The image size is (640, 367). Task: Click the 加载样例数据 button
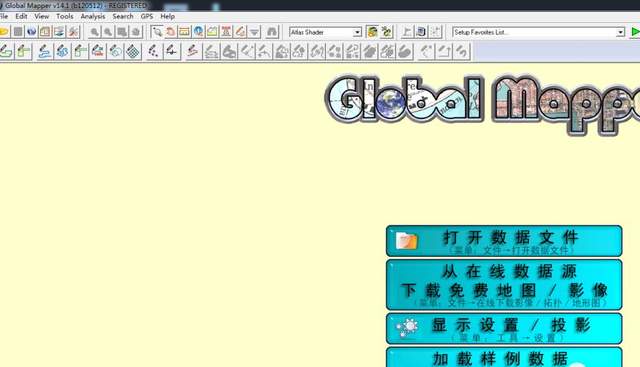504,357
